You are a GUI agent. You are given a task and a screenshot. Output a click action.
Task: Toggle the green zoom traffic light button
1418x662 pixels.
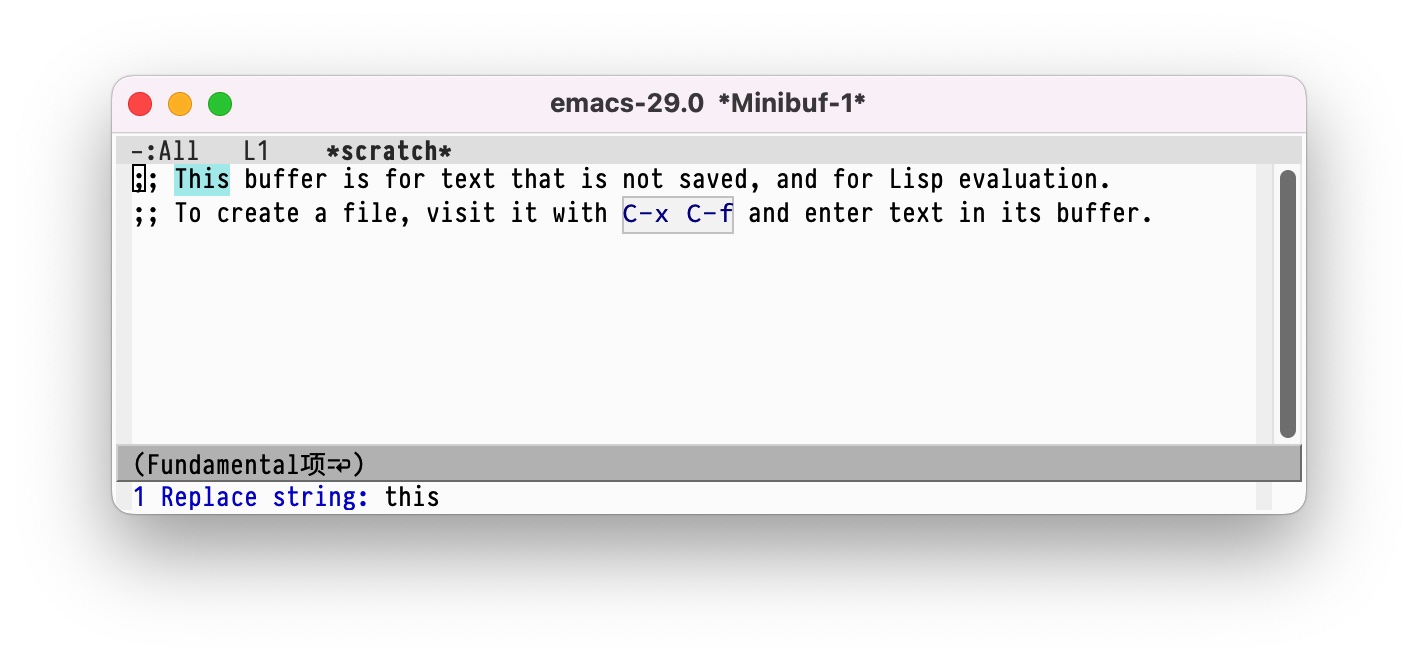pyautogui.click(x=220, y=103)
